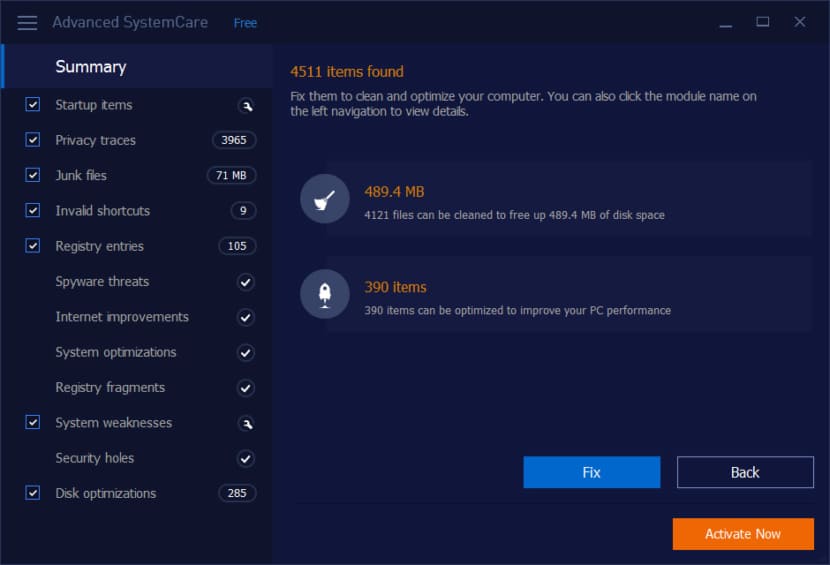This screenshot has height=565, width=830.
Task: Open the Registry entries module details
Action: [x=100, y=246]
